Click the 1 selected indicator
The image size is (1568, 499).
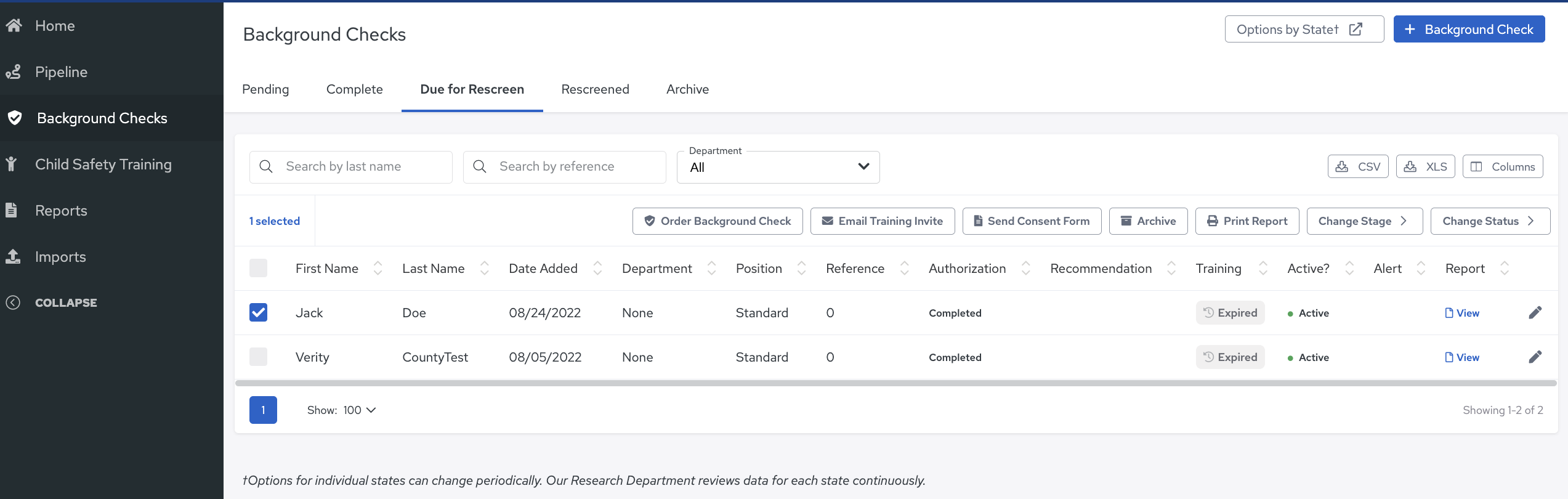click(x=275, y=221)
